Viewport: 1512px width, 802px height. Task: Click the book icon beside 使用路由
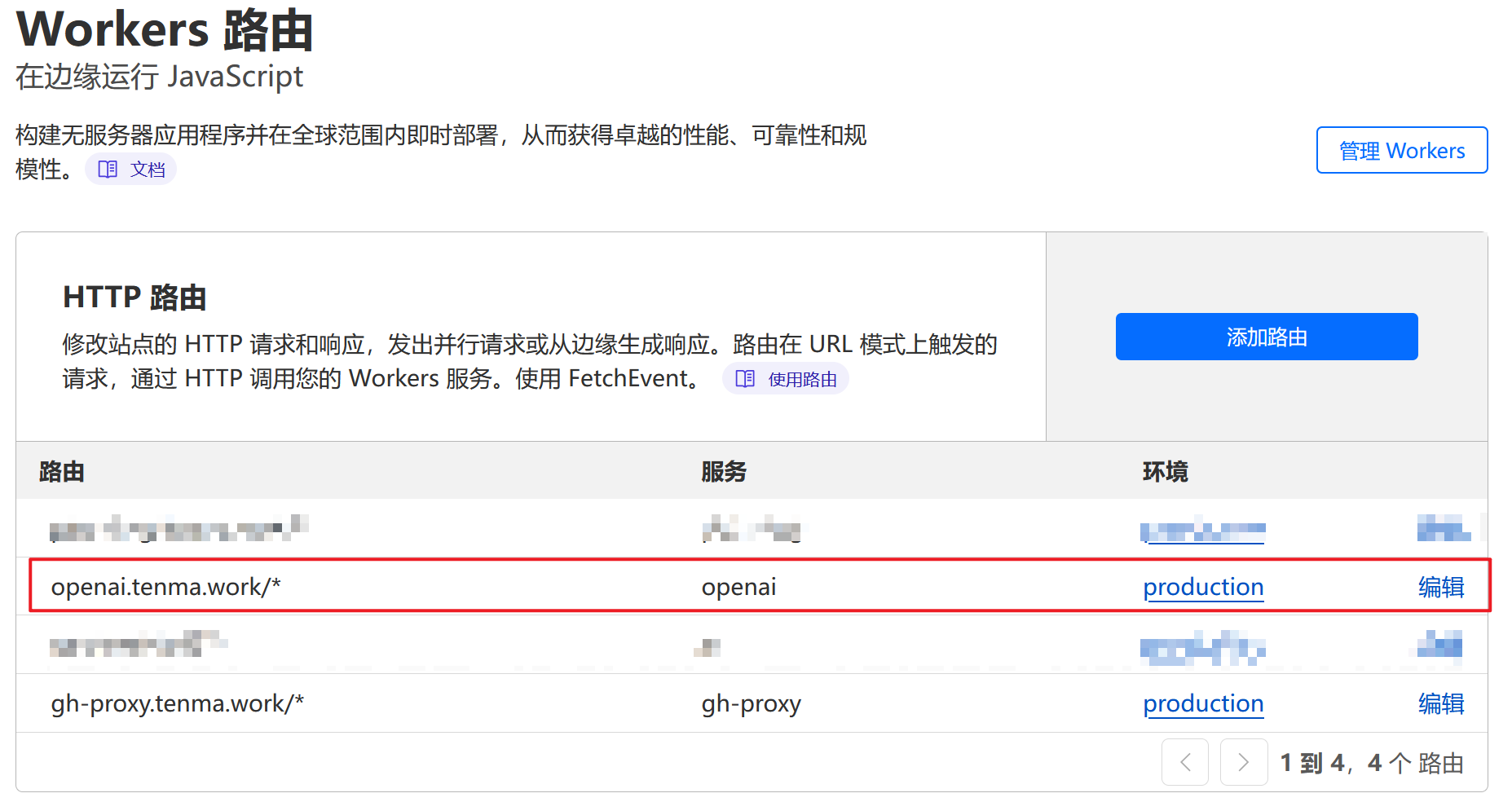[x=745, y=379]
